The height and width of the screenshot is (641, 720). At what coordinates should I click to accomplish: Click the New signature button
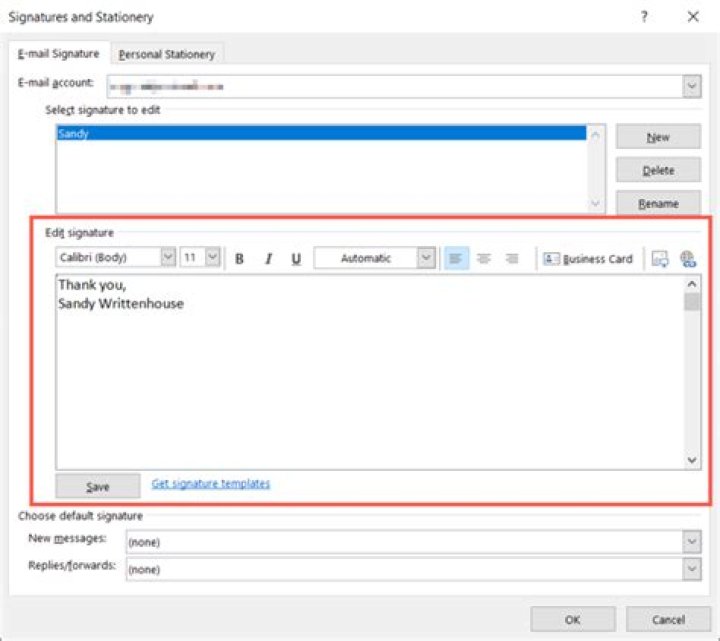tap(658, 137)
